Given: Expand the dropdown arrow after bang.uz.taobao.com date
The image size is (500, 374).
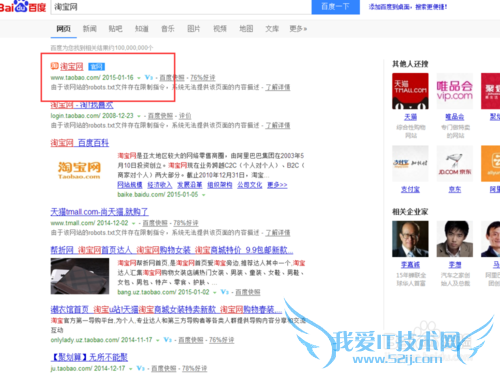Looking at the screenshot, I should tap(215, 293).
